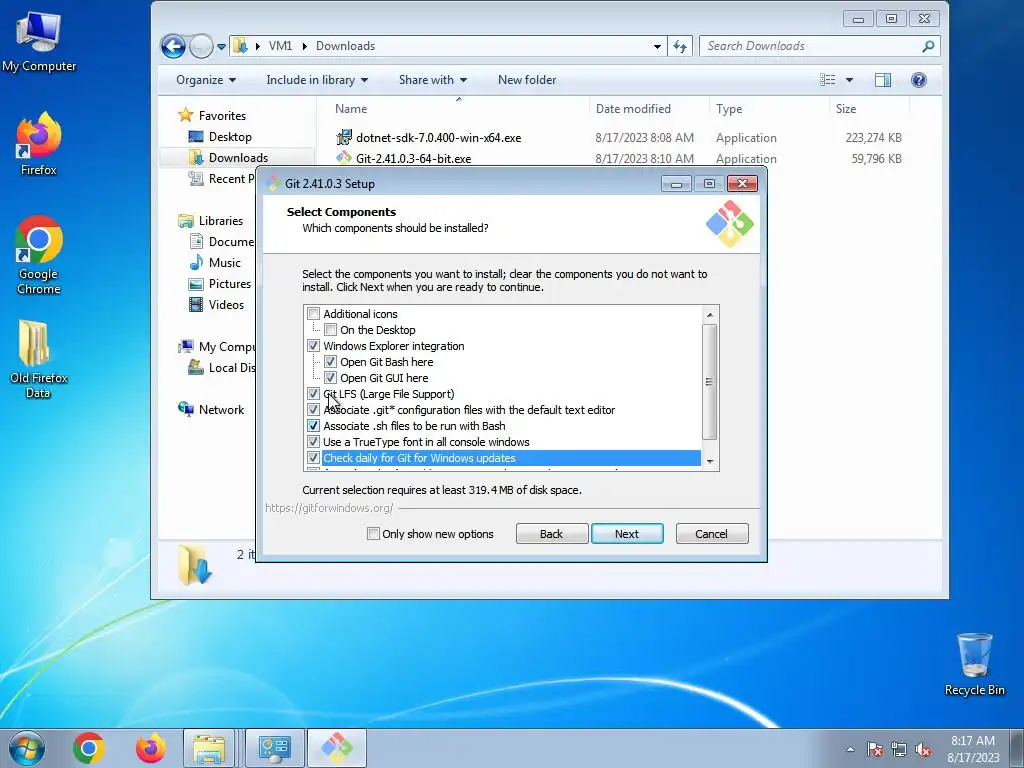Toggle Associate .sh files with Bash
1024x768 pixels.
click(x=313, y=426)
